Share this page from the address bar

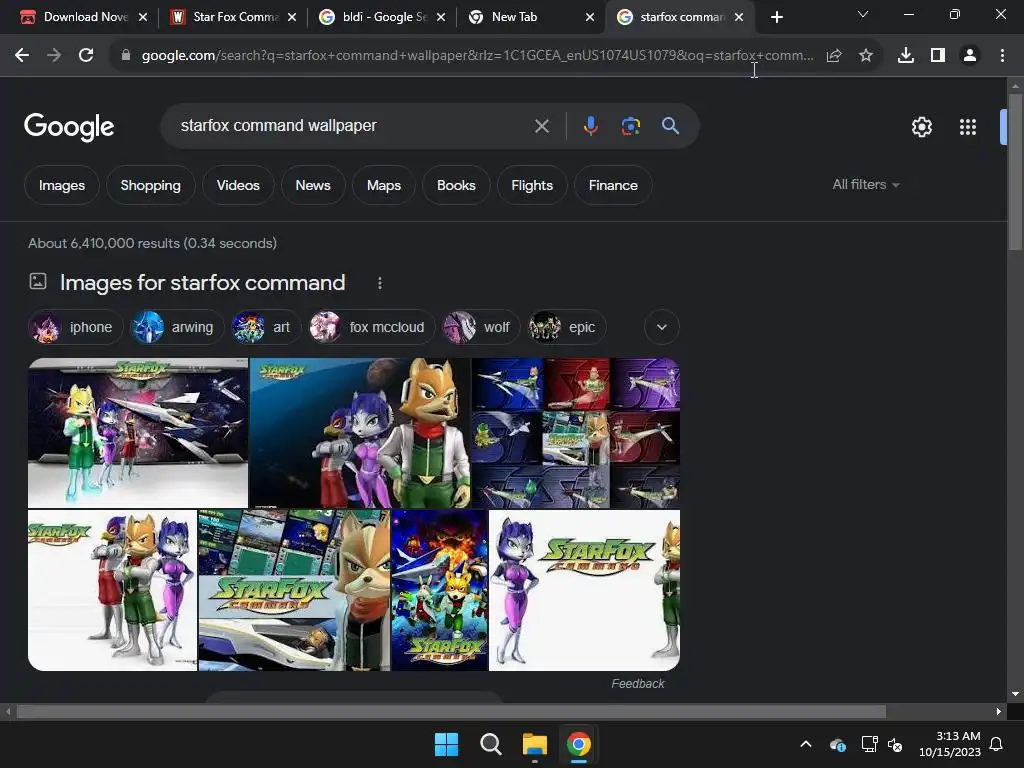pyautogui.click(x=834, y=56)
